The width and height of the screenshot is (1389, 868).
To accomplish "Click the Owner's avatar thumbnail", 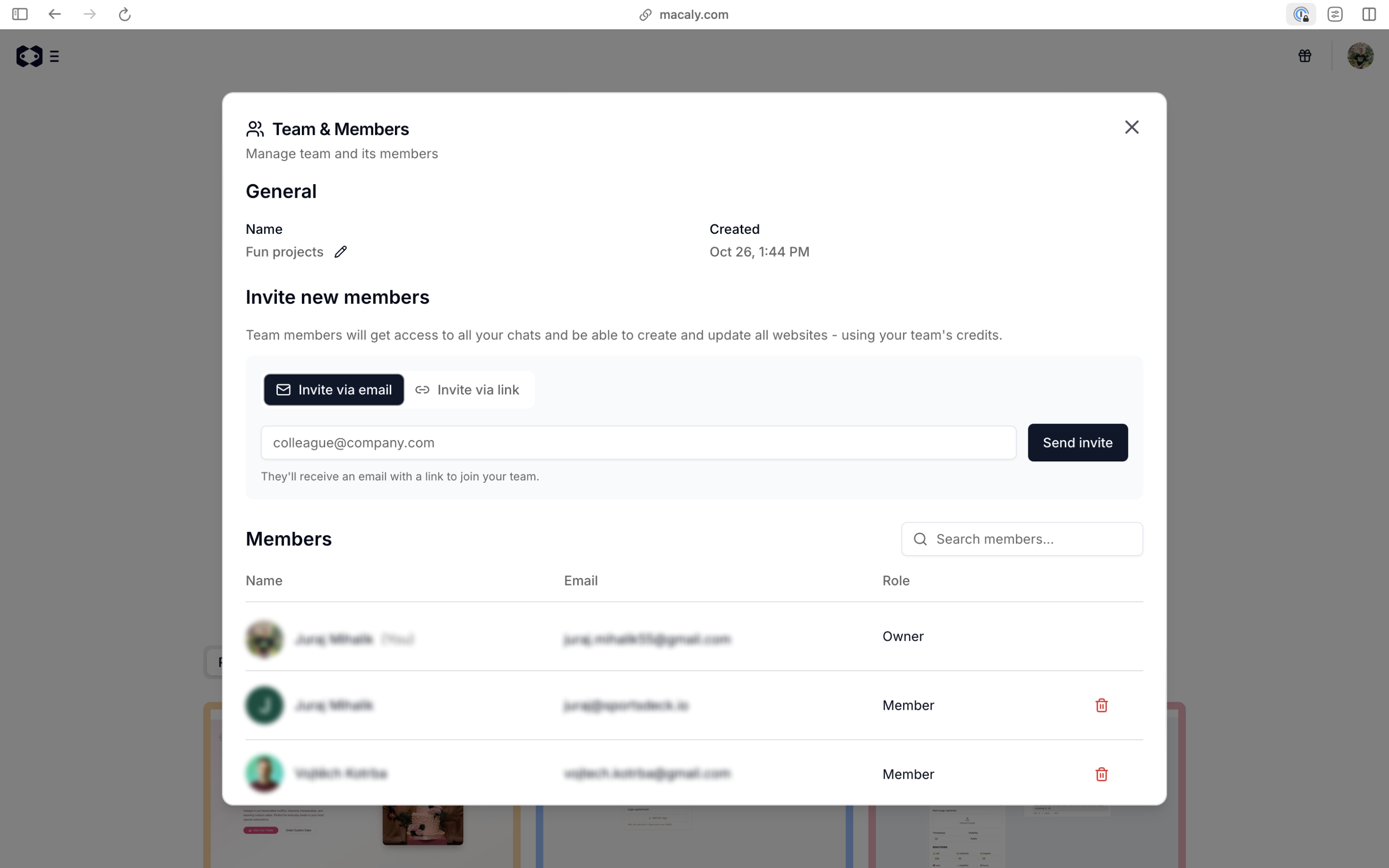I will pos(264,638).
